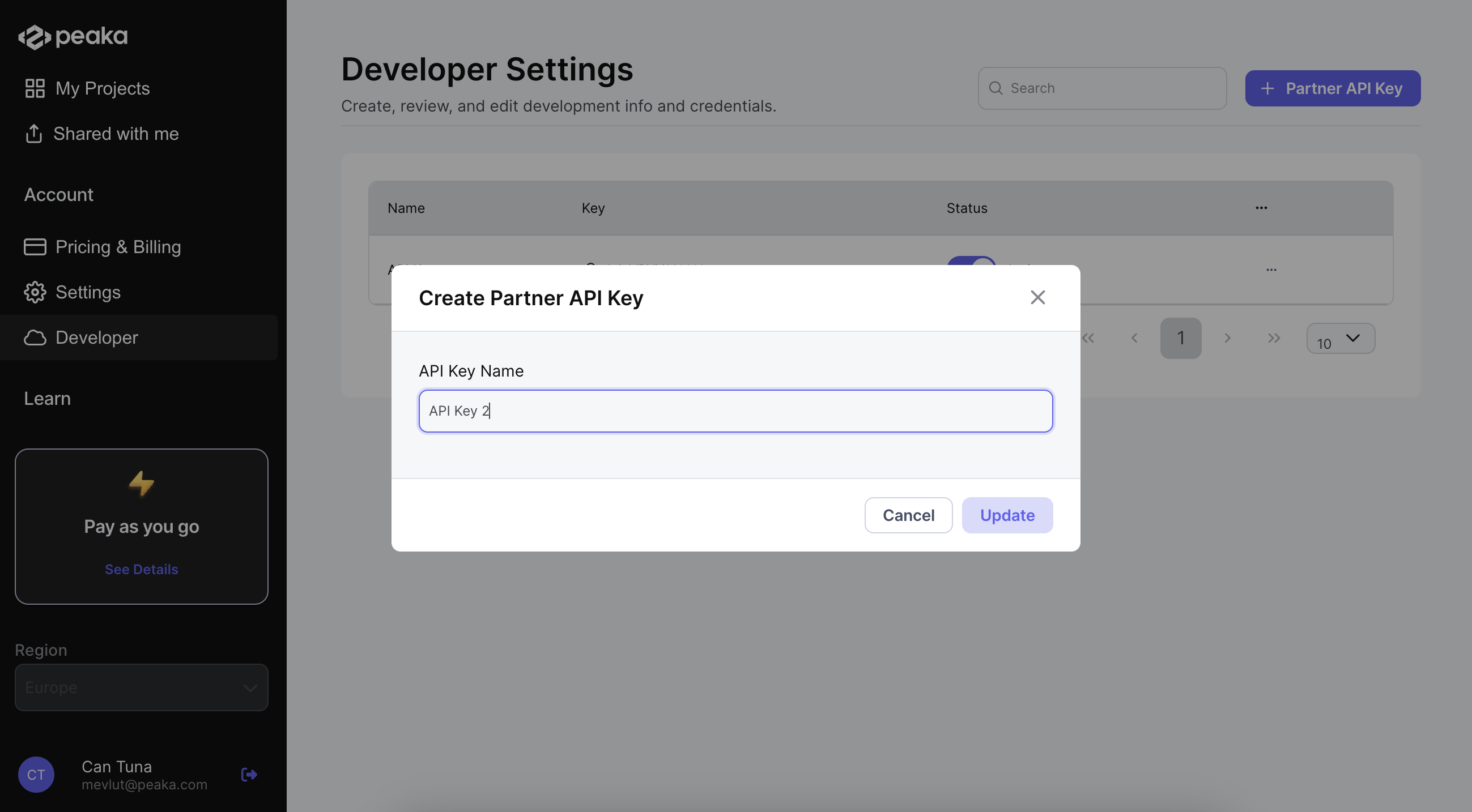This screenshot has height=812, width=1472.
Task: Click the Pay as you go lightning icon
Action: coord(141,484)
